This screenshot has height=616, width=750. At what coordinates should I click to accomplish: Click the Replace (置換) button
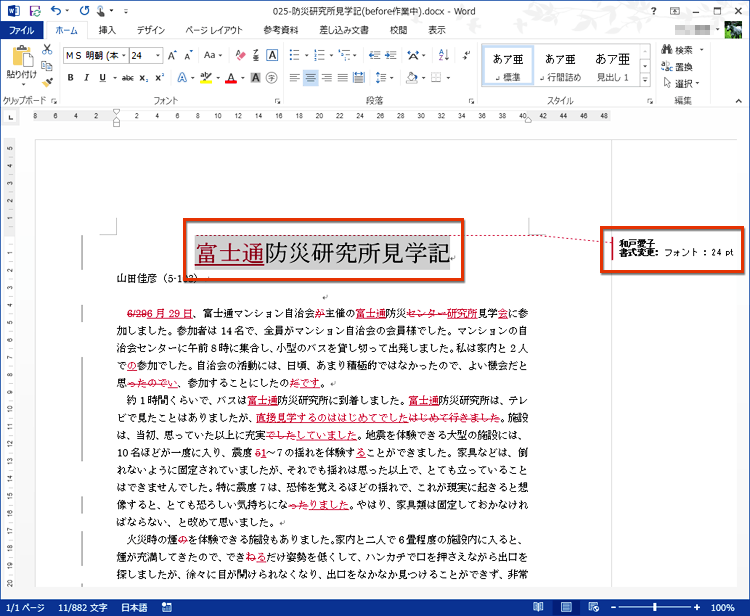click(x=677, y=66)
